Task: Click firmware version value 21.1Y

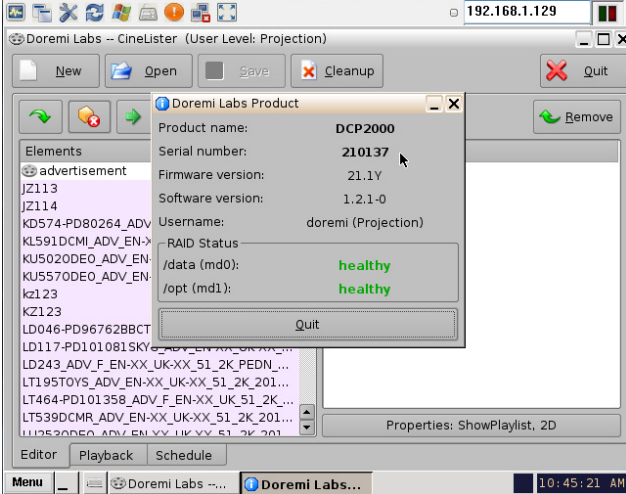Action: tap(365, 176)
